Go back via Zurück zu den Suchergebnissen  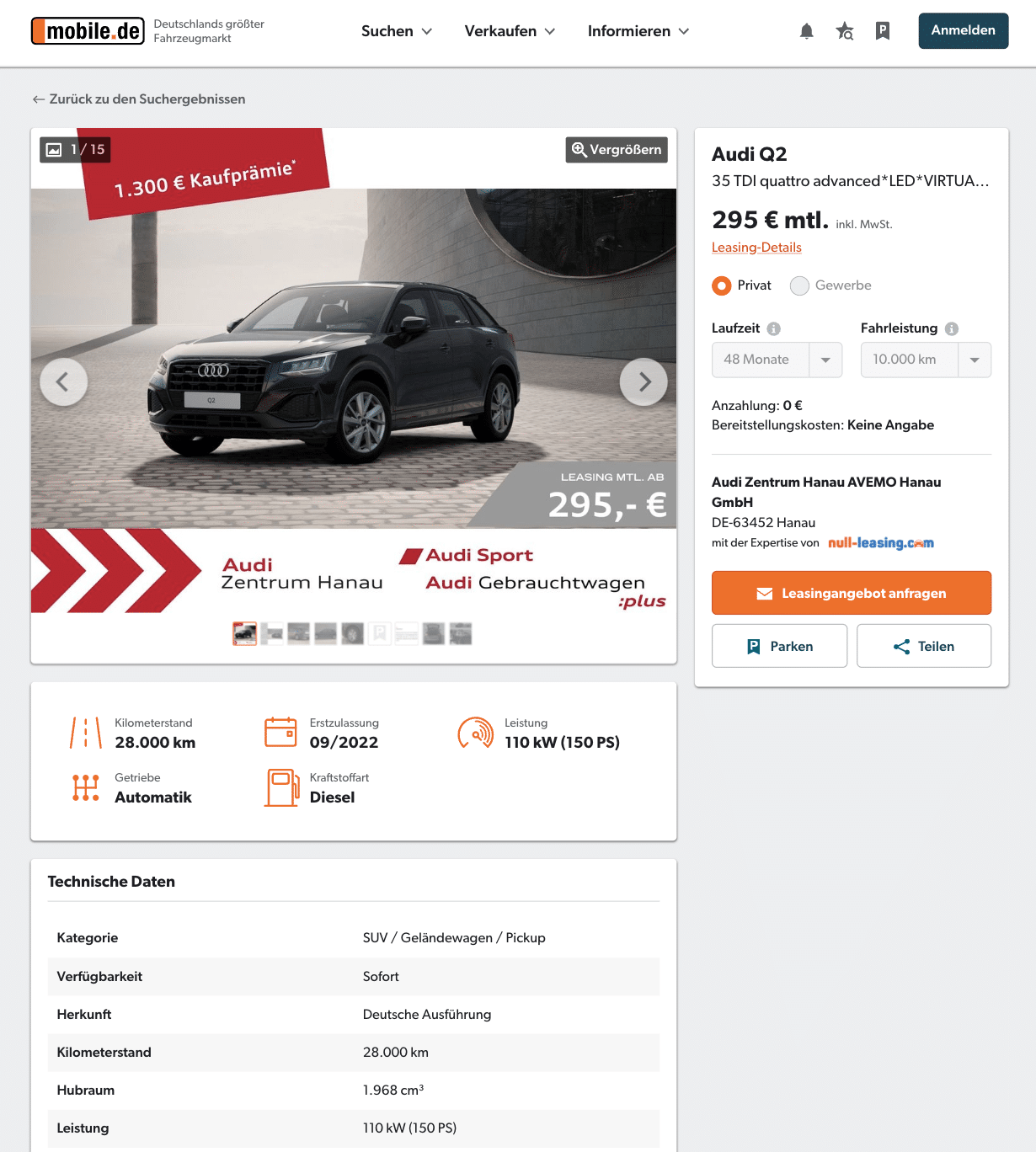click(139, 99)
